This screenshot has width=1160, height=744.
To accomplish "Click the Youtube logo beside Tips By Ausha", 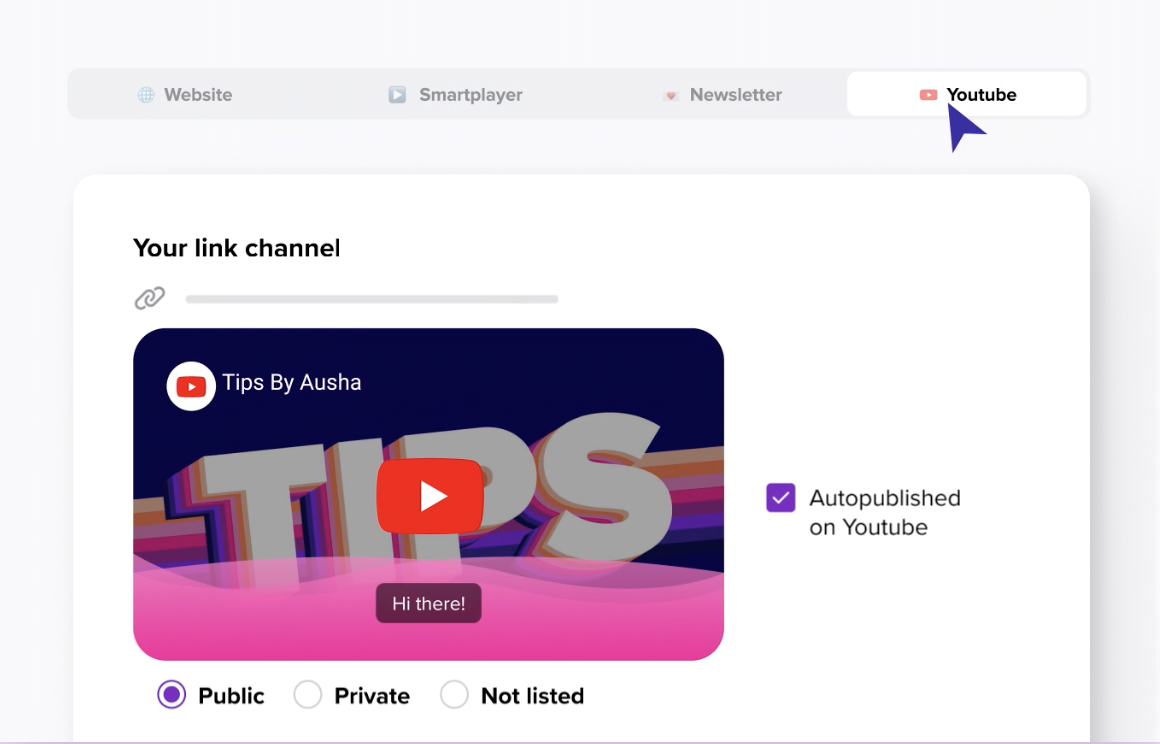I will tap(191, 386).
